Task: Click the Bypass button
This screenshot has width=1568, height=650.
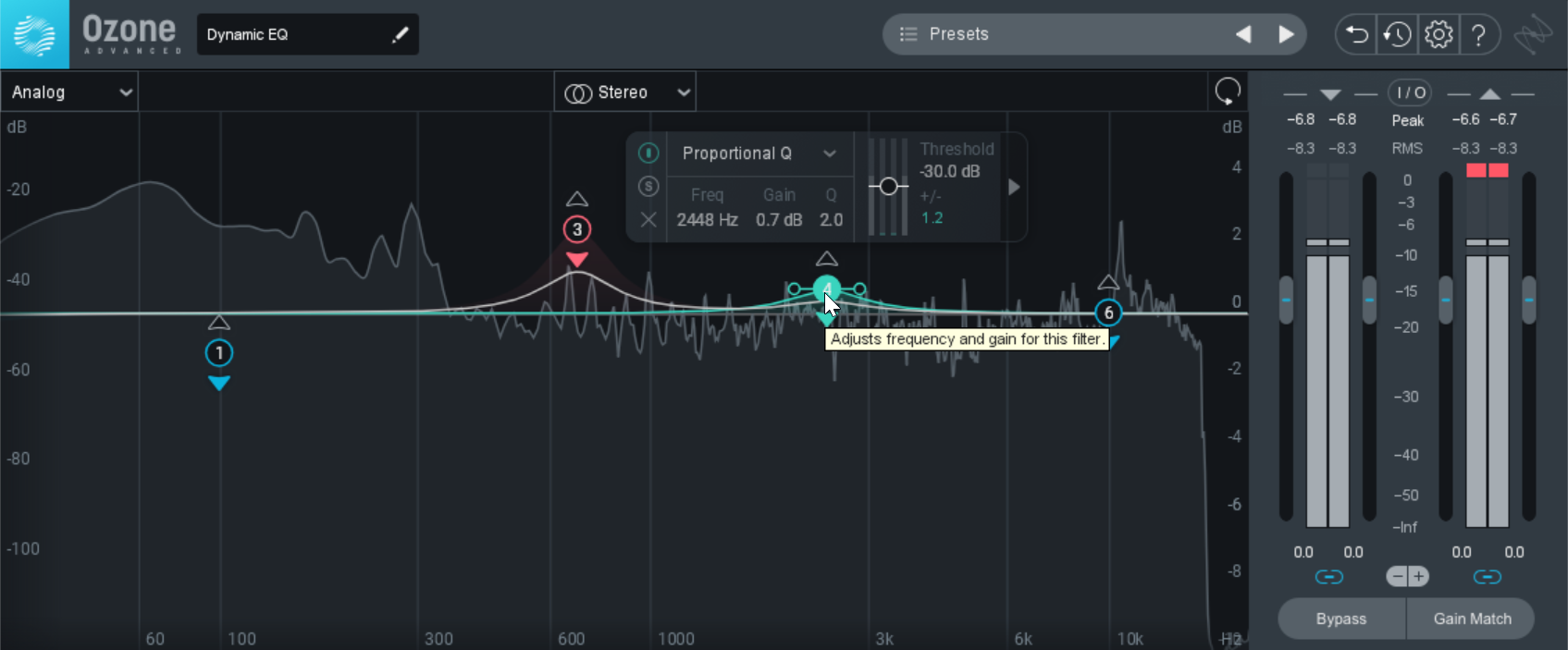Action: tap(1341, 619)
